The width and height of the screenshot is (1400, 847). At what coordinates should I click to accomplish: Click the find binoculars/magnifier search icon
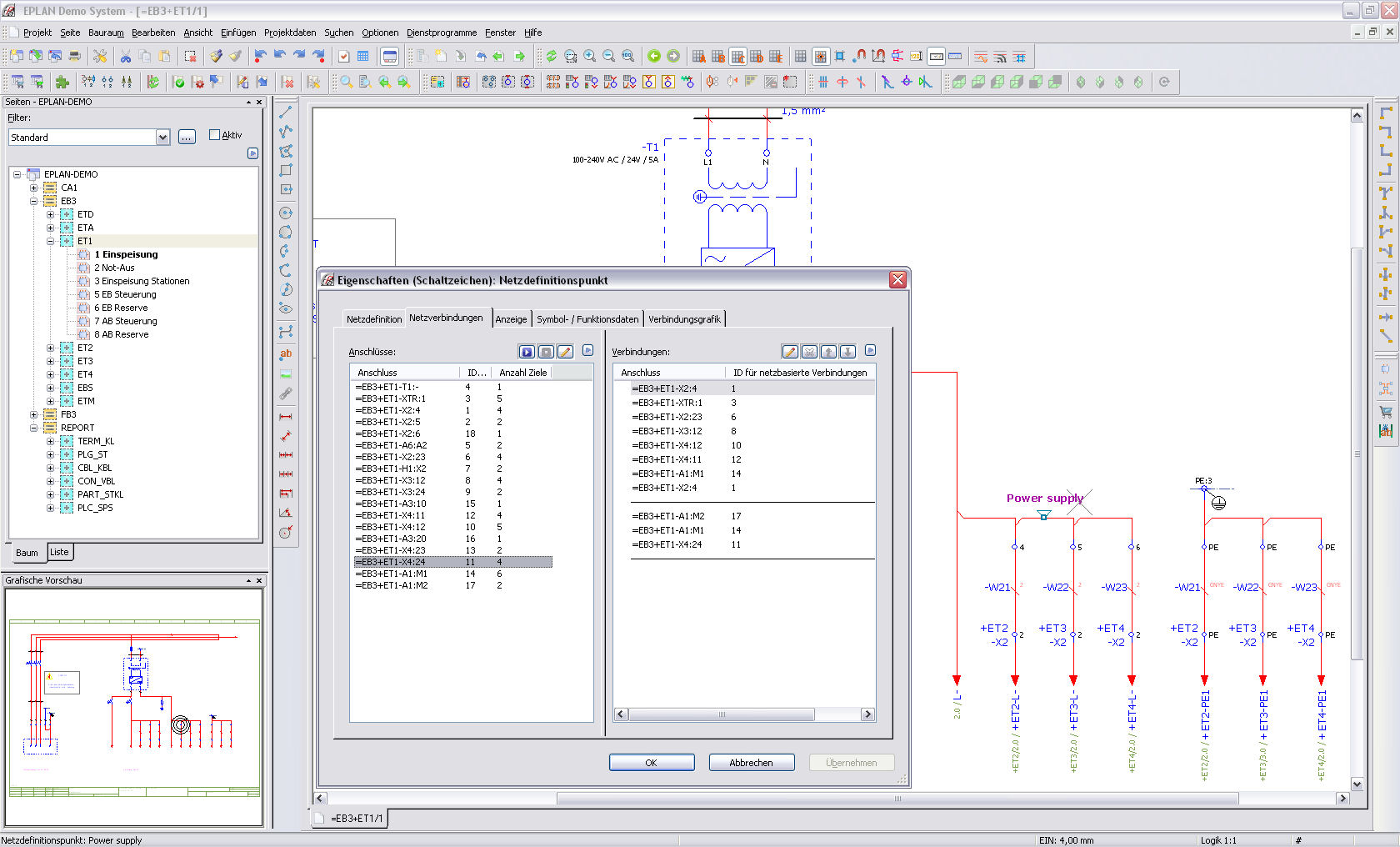click(346, 82)
